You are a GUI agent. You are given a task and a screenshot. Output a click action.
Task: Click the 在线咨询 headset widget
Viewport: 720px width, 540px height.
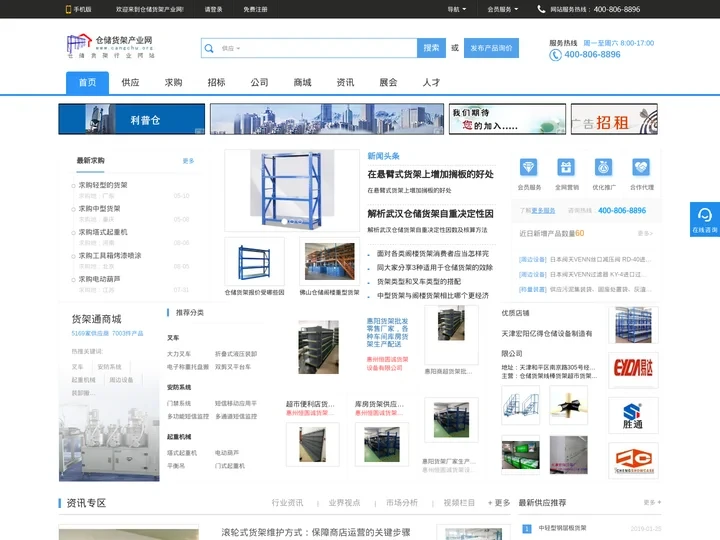click(x=705, y=219)
